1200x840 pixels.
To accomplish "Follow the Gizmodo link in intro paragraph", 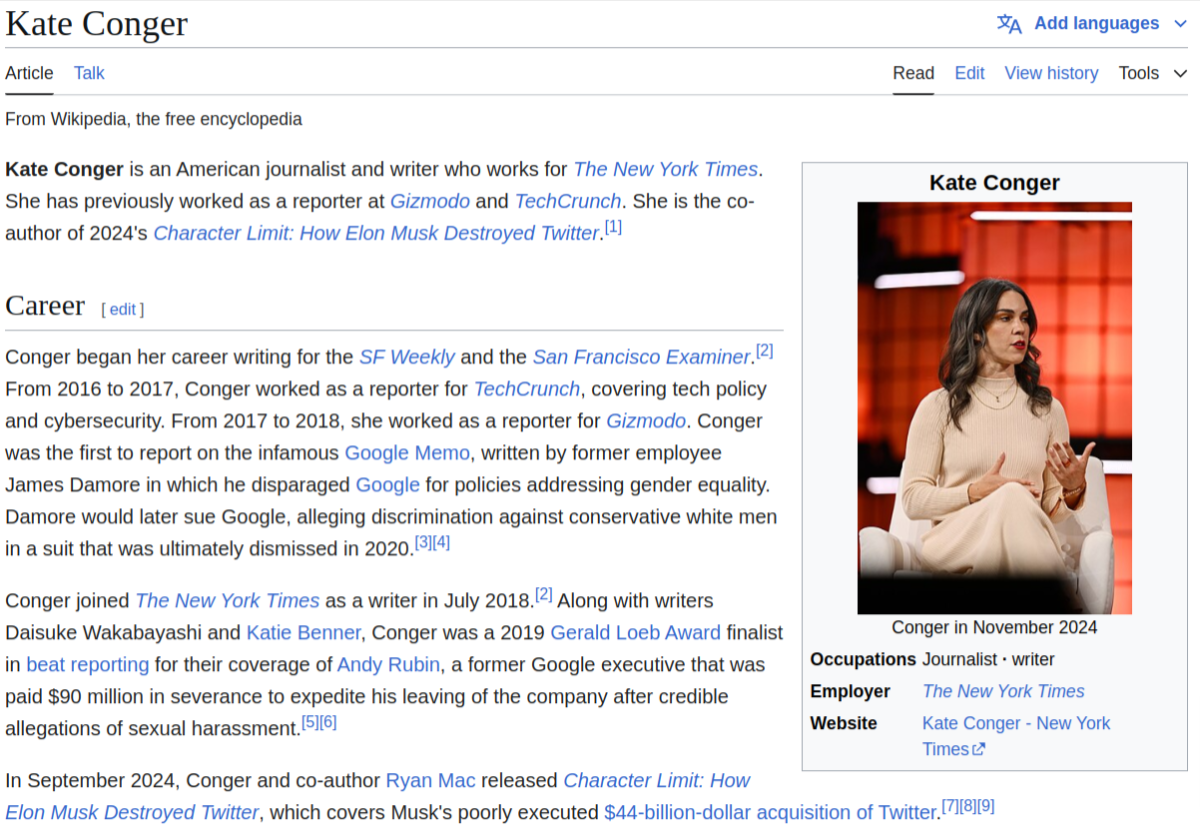I will (x=430, y=201).
